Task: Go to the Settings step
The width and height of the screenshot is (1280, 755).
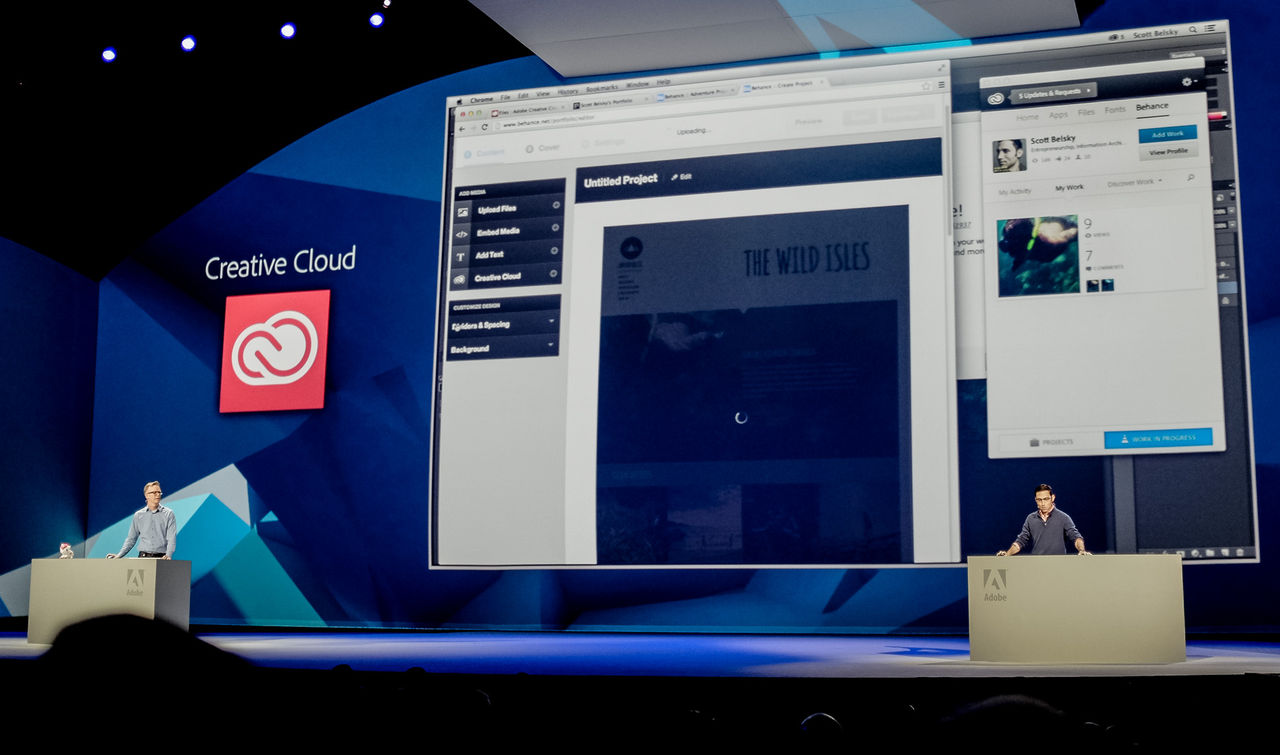Action: point(603,143)
